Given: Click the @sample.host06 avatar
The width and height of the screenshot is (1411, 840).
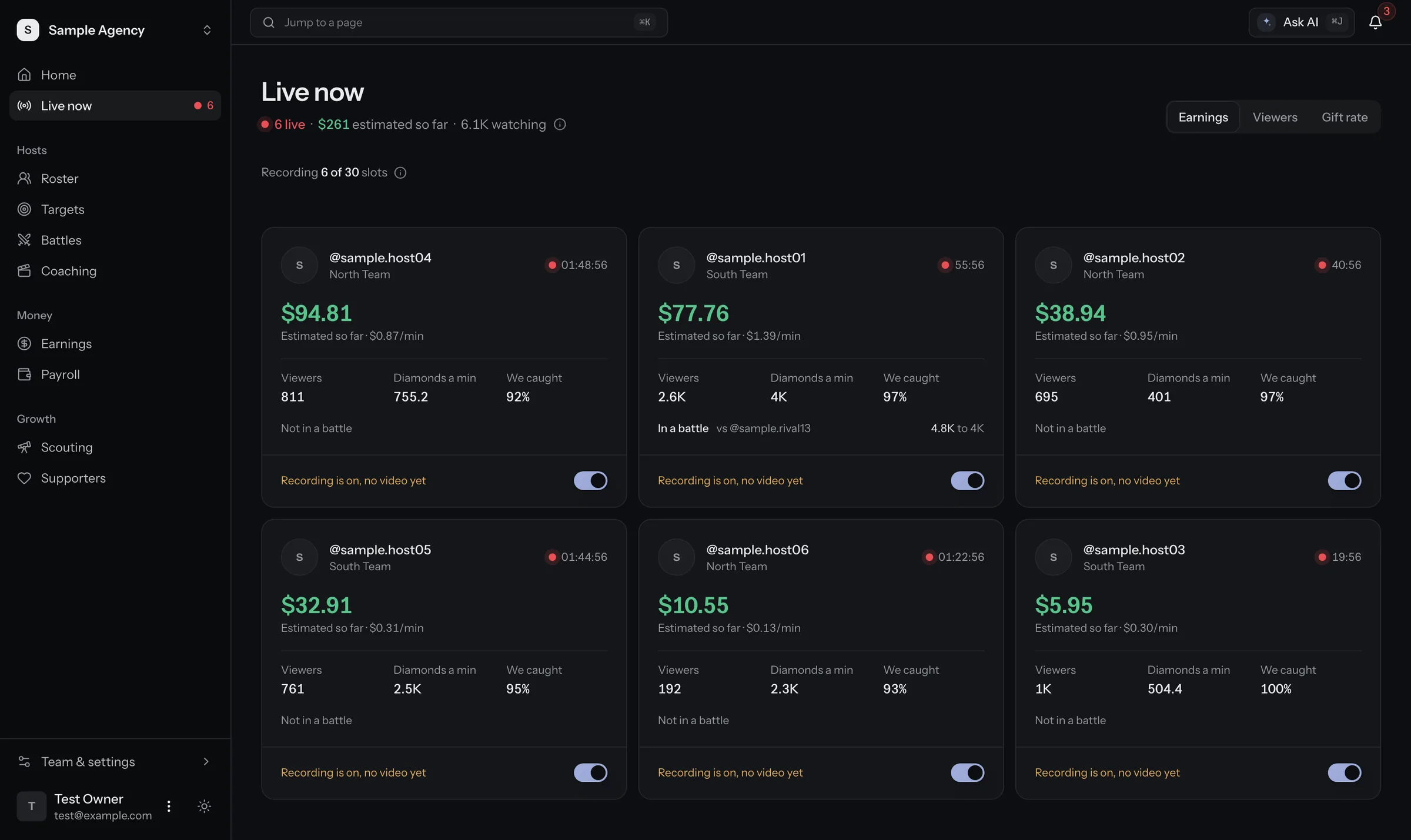Looking at the screenshot, I should click(676, 557).
